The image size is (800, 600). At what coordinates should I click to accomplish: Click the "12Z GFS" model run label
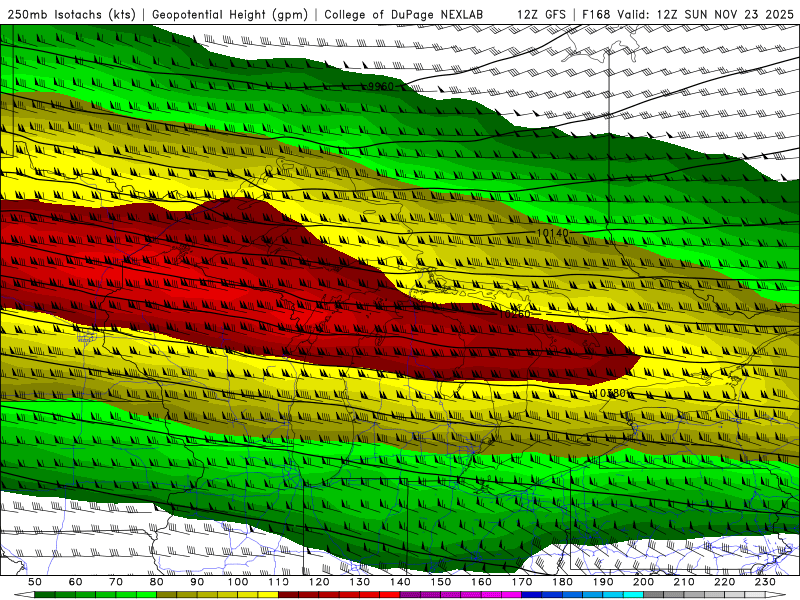pos(541,15)
